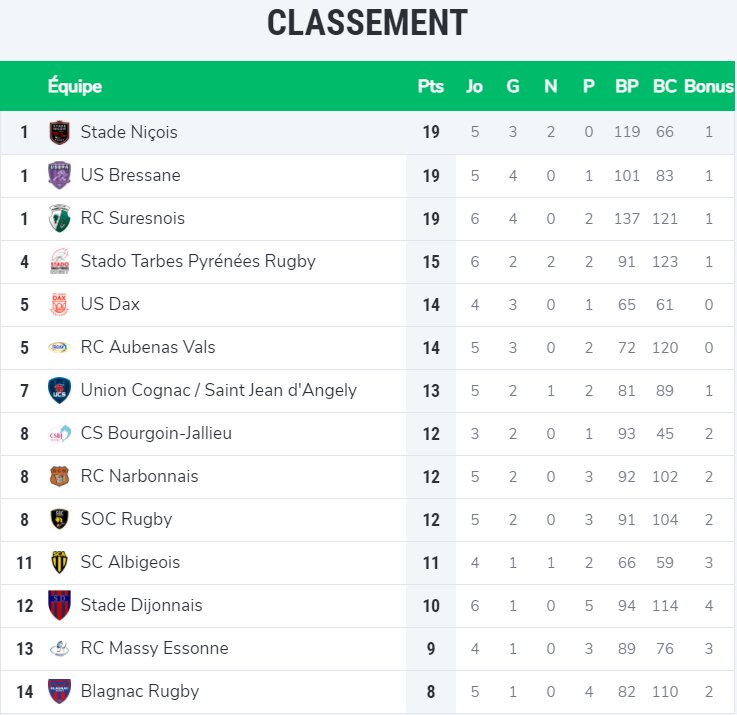Click the Stade Niçois team logo
This screenshot has width=737, height=715.
pos(59,132)
